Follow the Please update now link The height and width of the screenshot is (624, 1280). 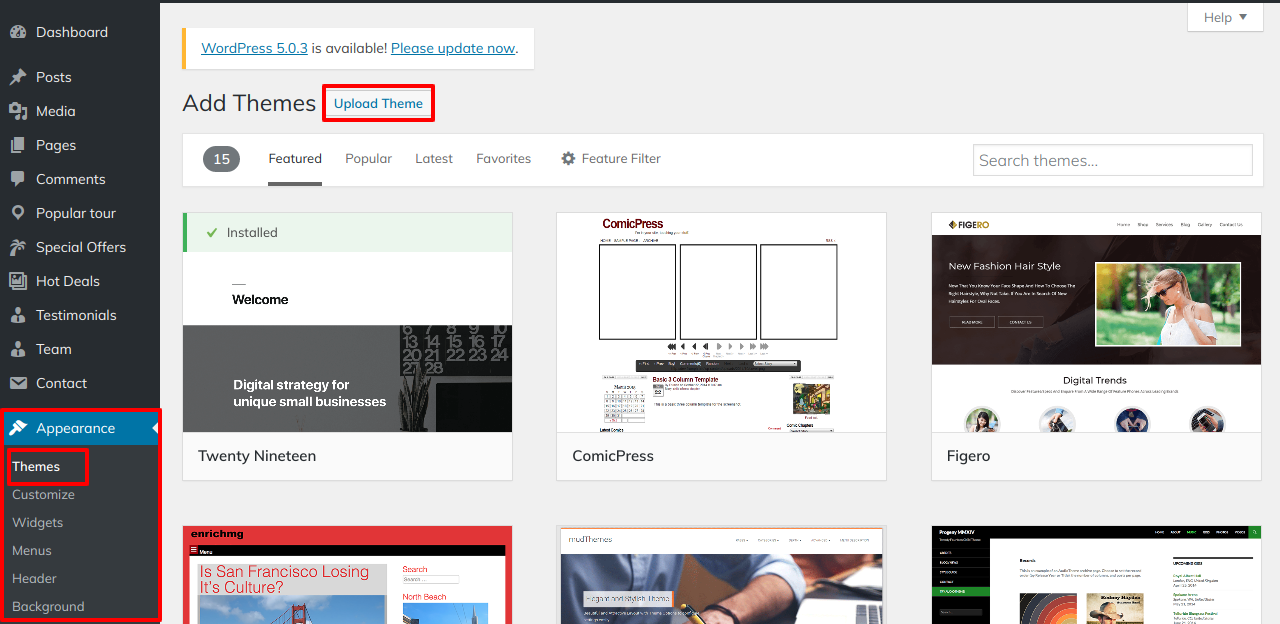coord(452,48)
